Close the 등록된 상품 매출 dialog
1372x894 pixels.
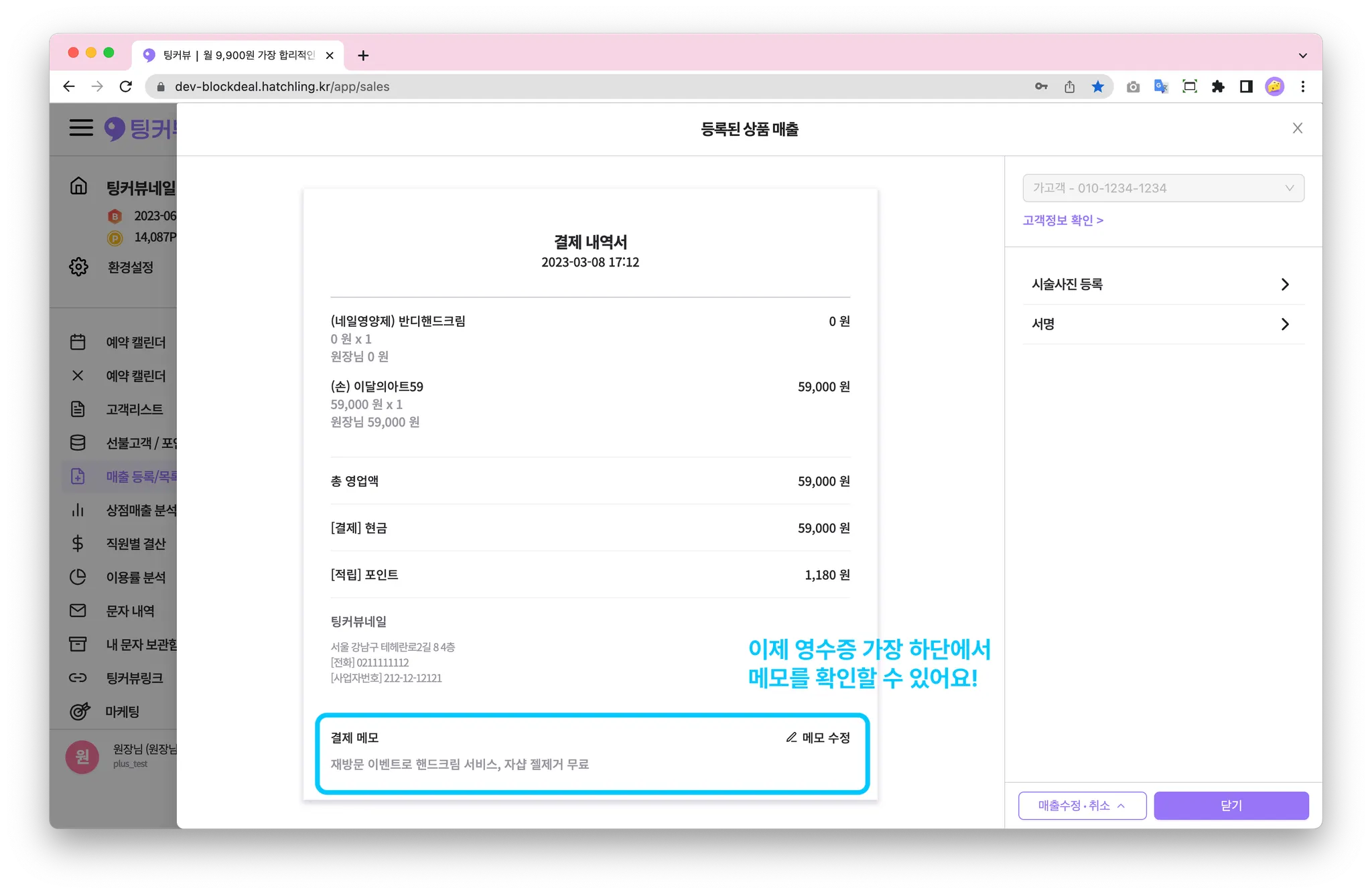point(1297,129)
